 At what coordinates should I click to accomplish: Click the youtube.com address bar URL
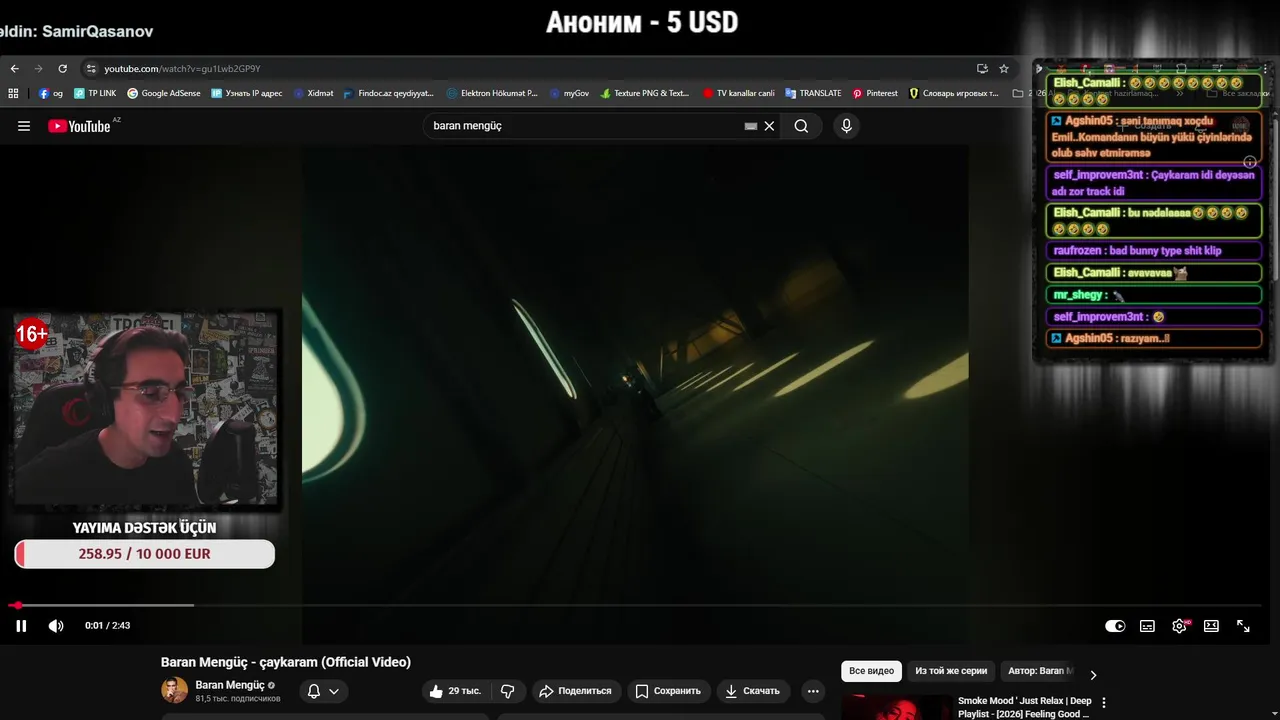182,69
